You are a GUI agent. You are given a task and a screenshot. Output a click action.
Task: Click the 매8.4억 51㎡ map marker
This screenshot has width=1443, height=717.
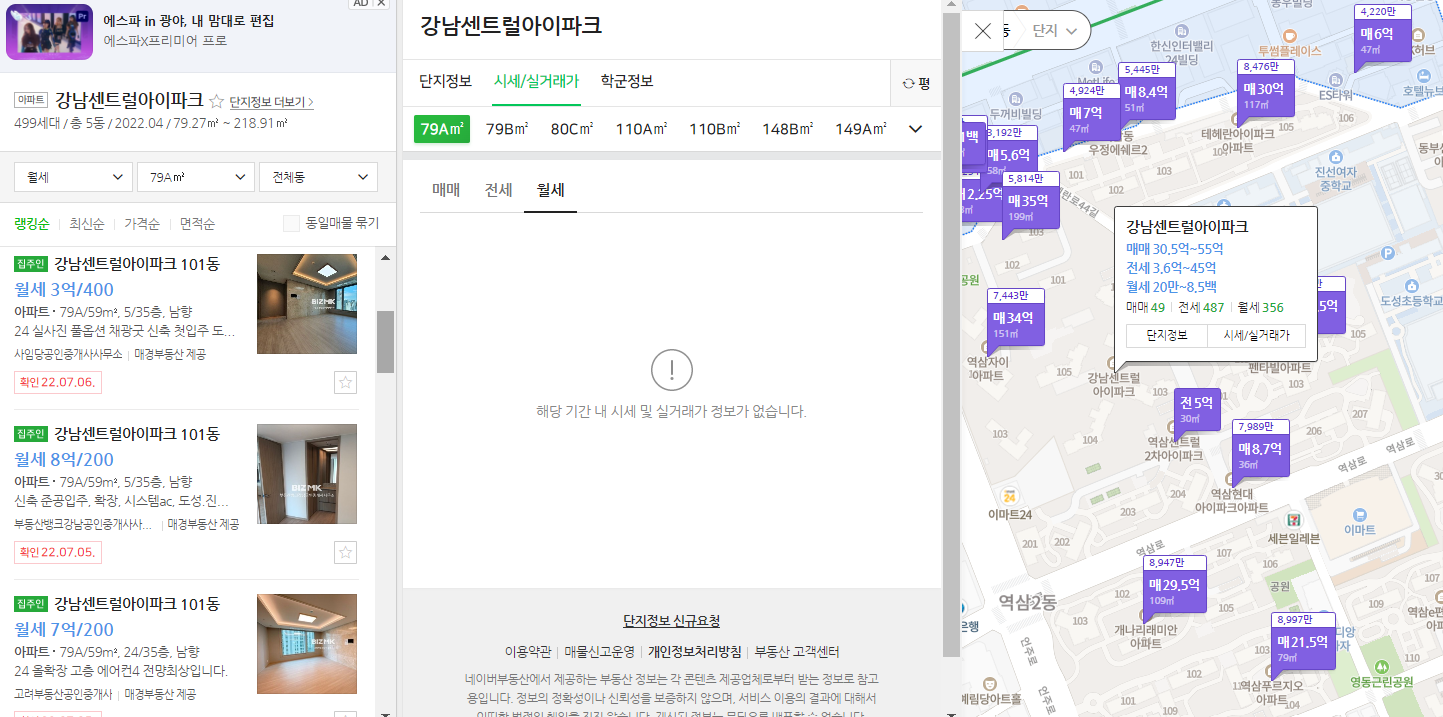[1146, 92]
